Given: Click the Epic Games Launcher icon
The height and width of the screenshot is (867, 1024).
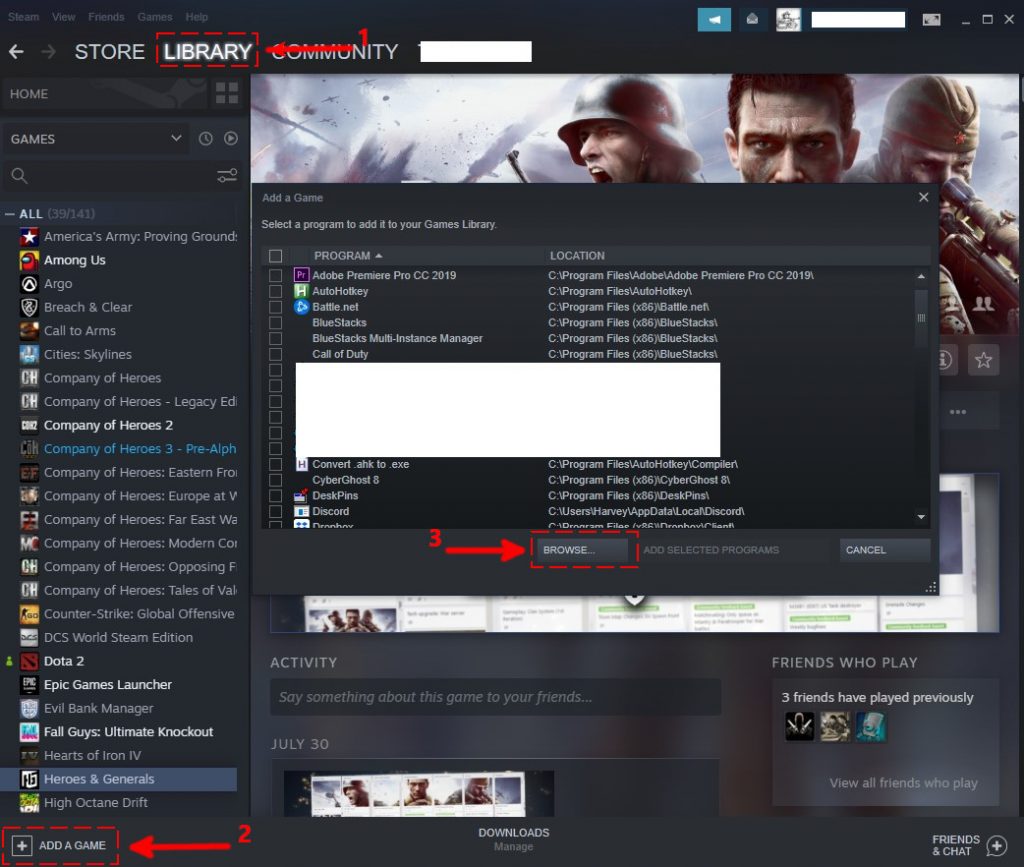Looking at the screenshot, I should coord(29,685).
